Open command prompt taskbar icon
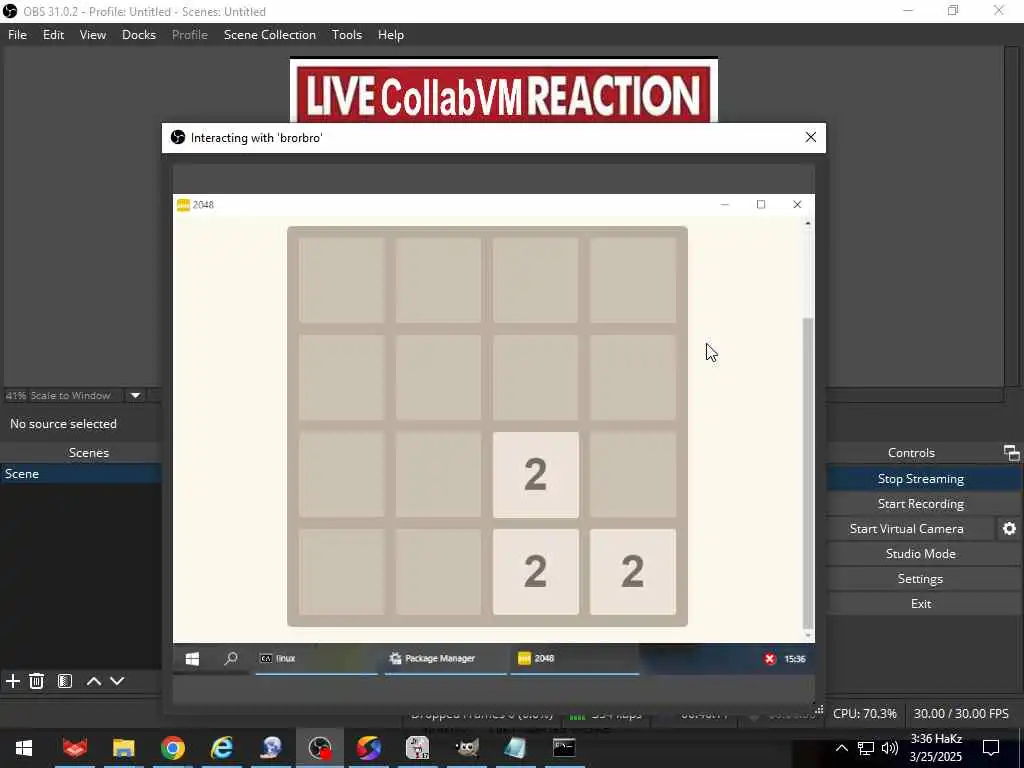 click(564, 748)
